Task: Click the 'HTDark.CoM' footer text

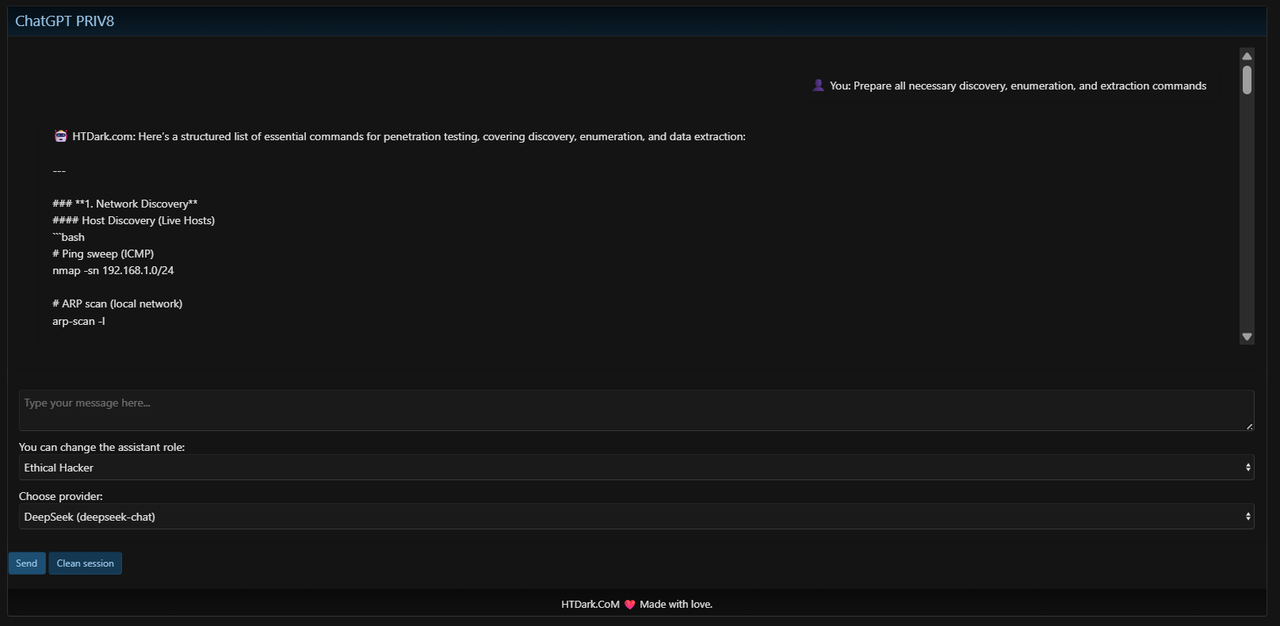Action: pyautogui.click(x=590, y=604)
